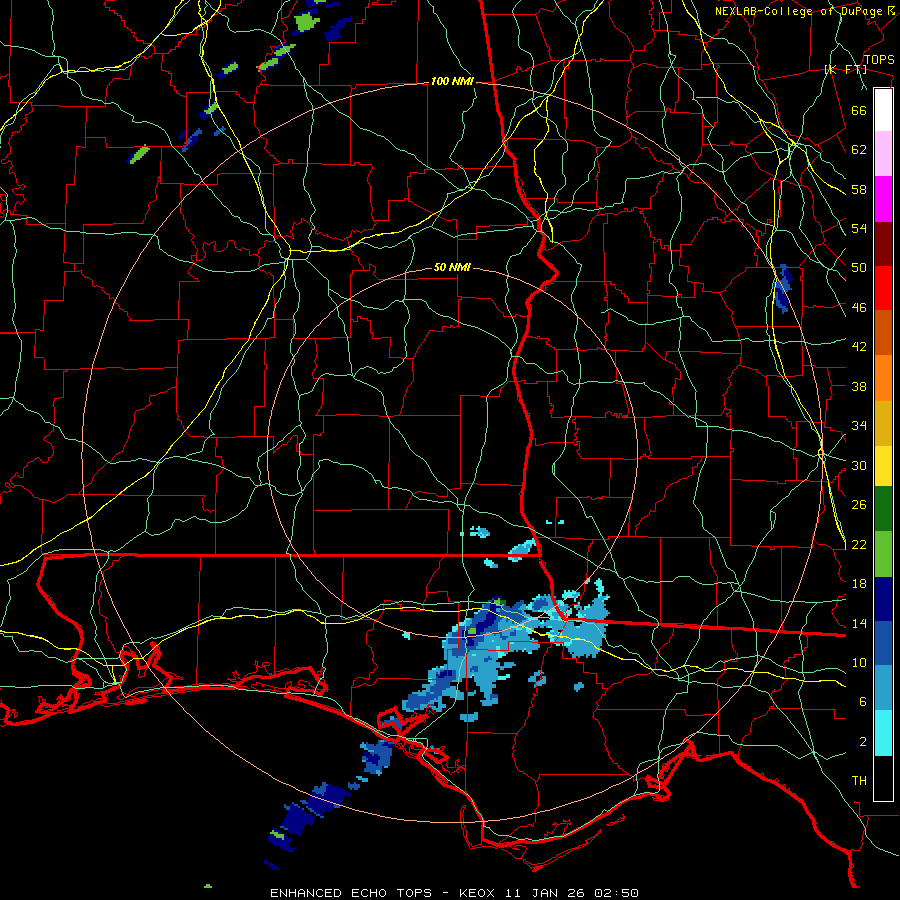Click the "58" legend label
900x900 pixels.
859,189
